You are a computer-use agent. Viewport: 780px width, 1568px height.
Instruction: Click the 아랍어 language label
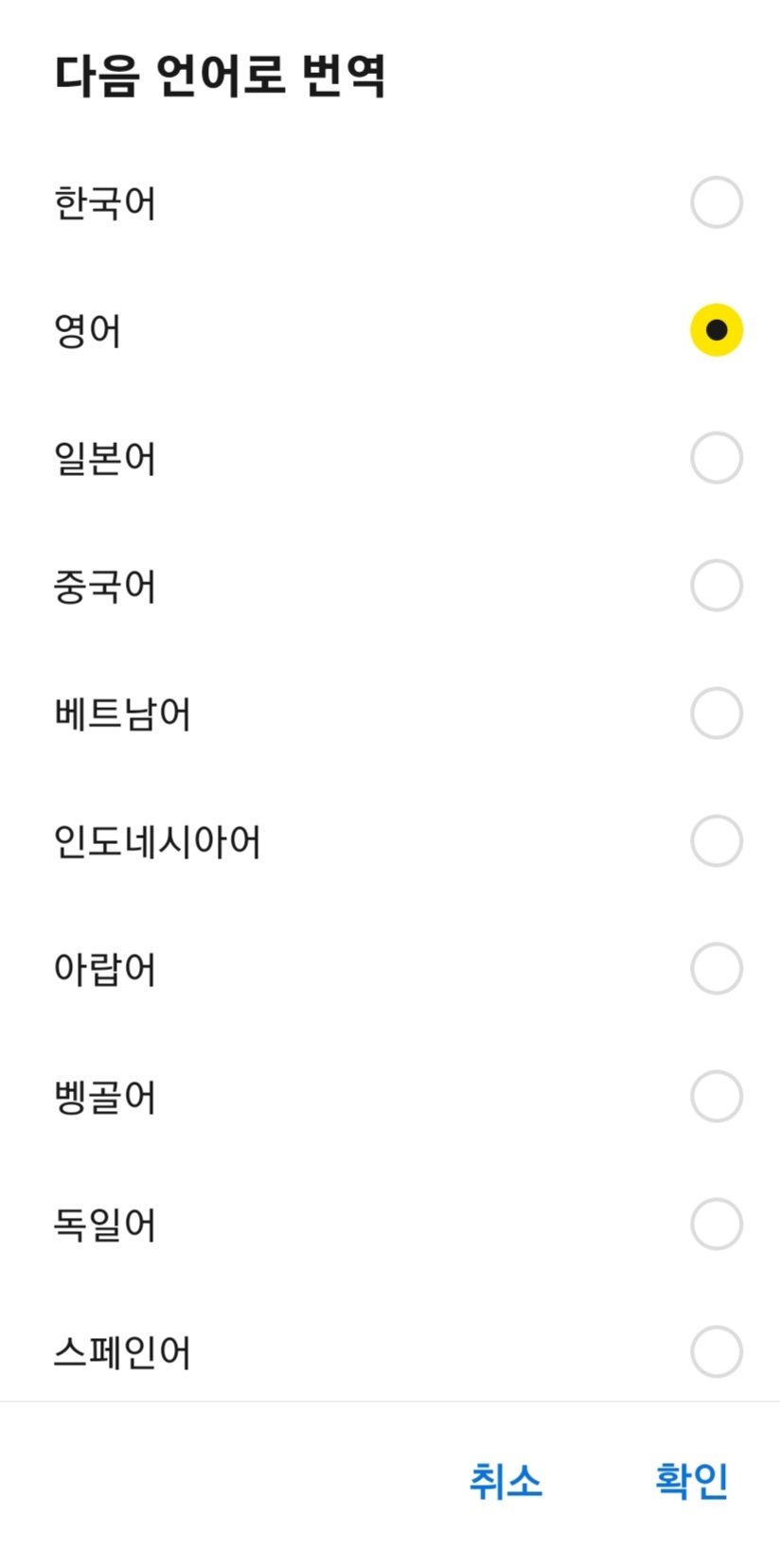click(104, 969)
